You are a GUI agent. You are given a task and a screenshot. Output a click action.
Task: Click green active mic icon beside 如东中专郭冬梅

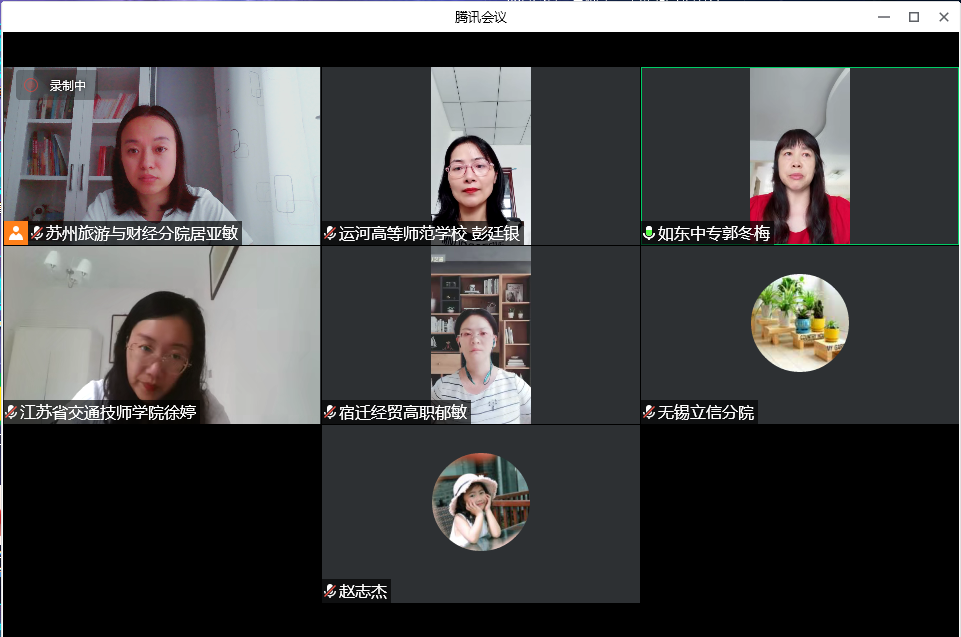pos(649,233)
